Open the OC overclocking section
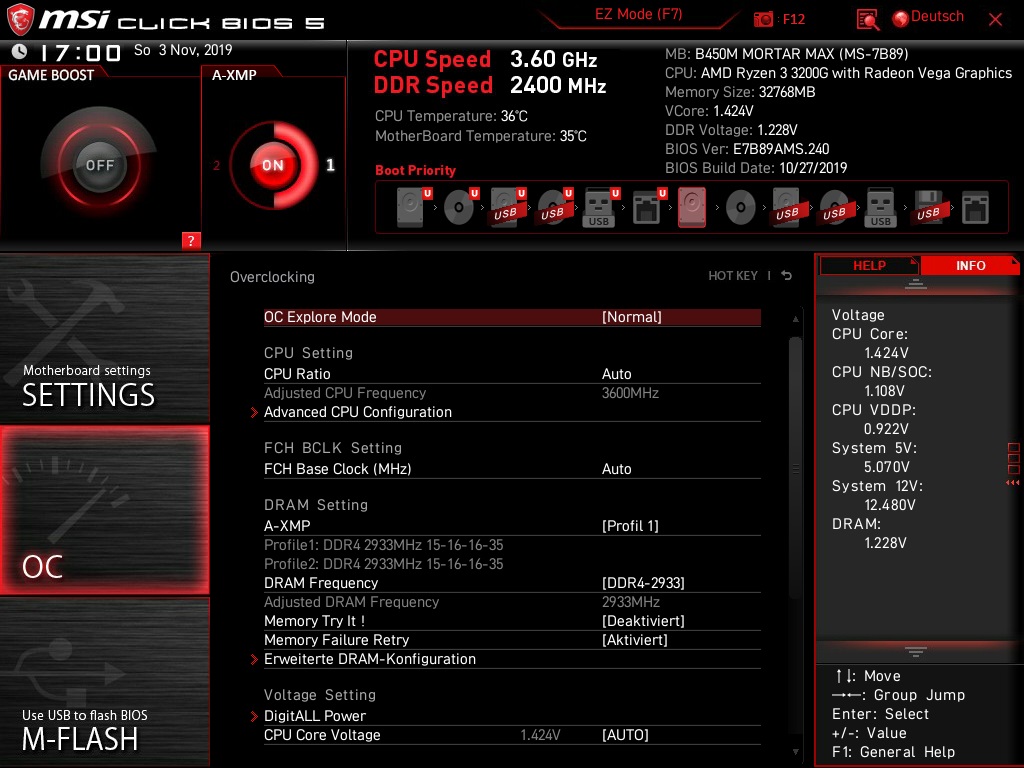The width and height of the screenshot is (1024, 768). [x=104, y=510]
